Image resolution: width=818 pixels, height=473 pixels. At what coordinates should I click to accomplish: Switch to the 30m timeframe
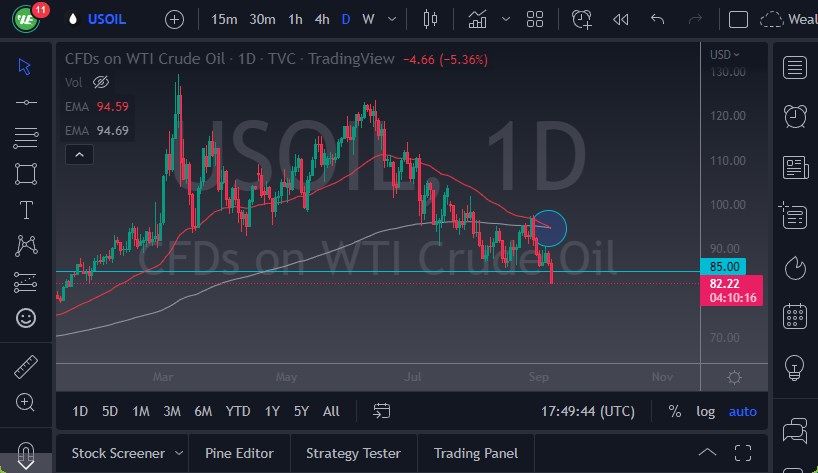[x=262, y=19]
